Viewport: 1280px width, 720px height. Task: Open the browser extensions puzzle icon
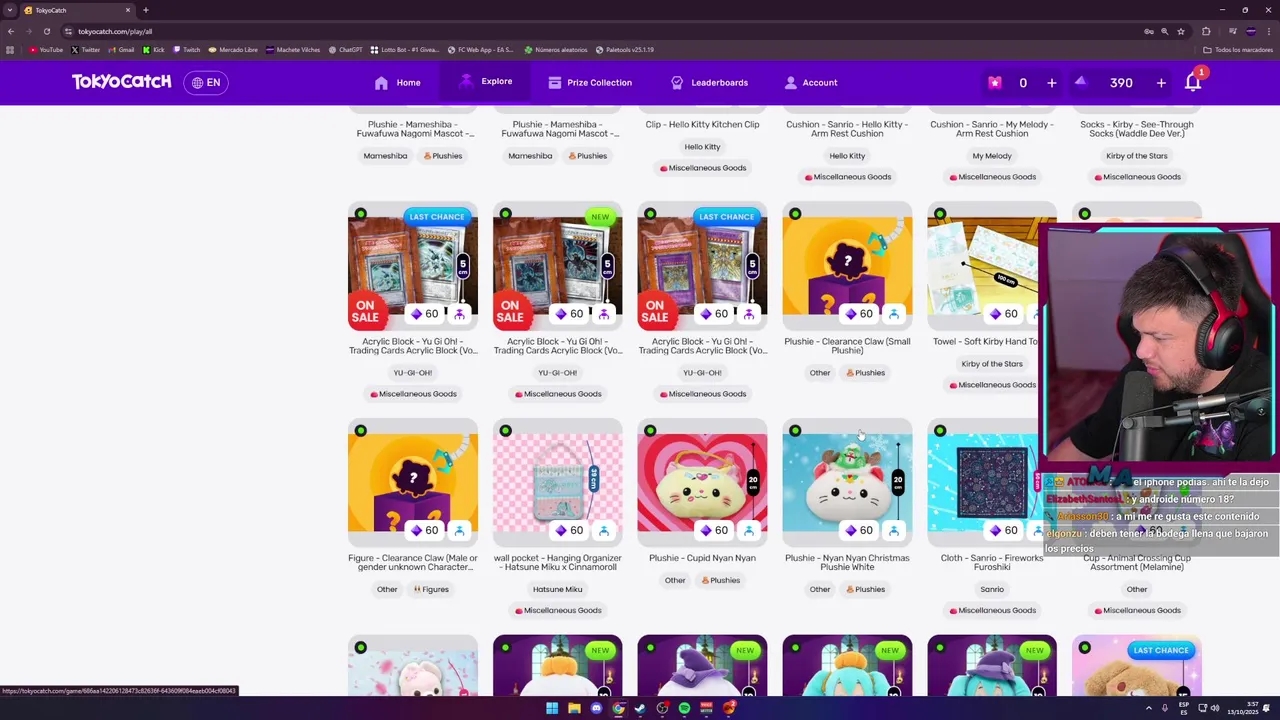[1206, 31]
